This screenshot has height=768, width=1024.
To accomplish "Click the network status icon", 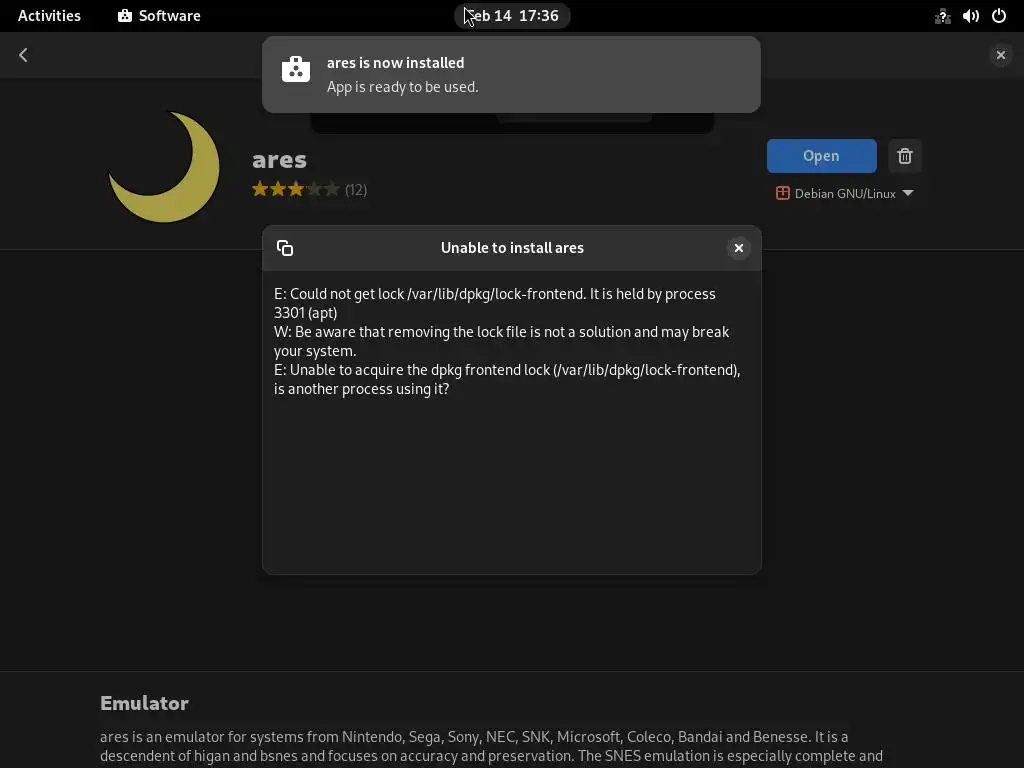I will pos(942,16).
